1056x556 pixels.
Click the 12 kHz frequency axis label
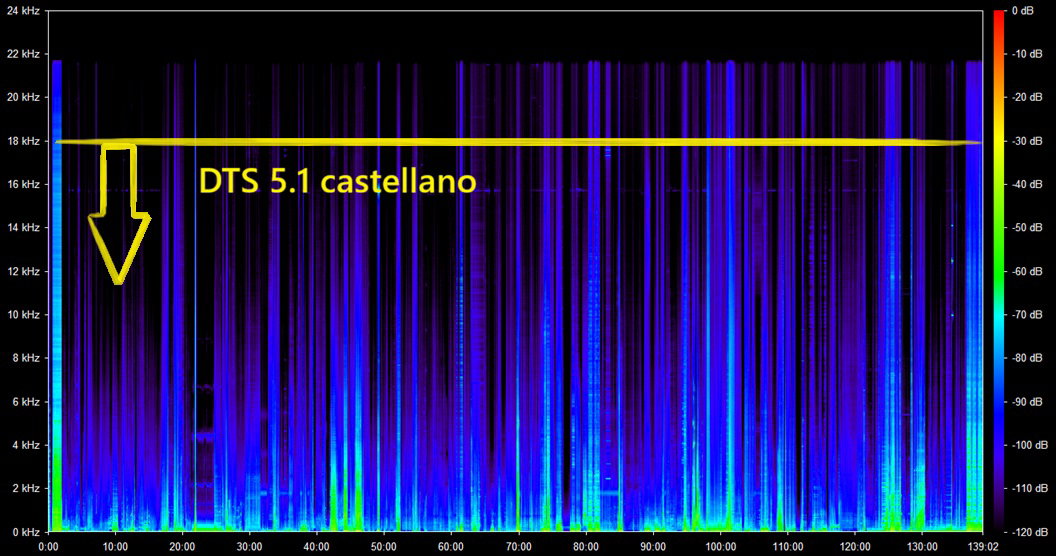point(23,271)
